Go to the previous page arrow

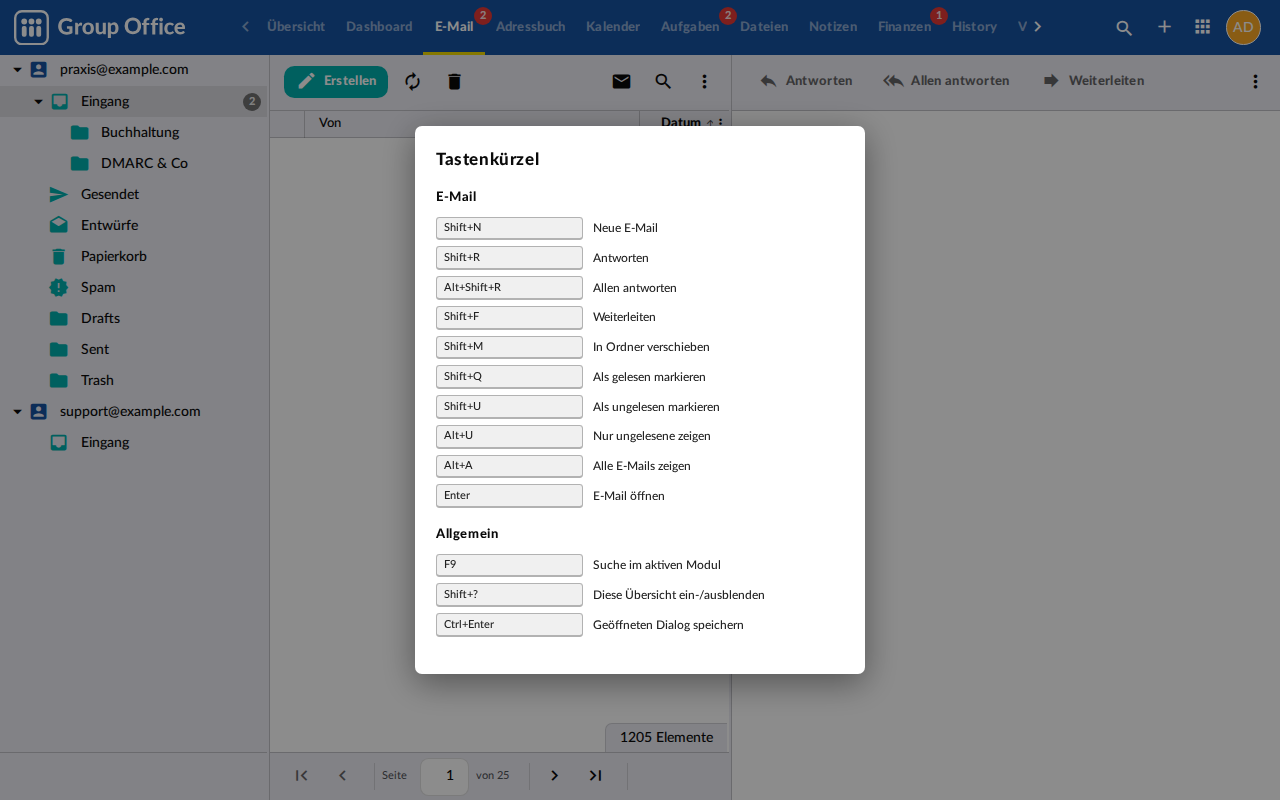pos(343,775)
